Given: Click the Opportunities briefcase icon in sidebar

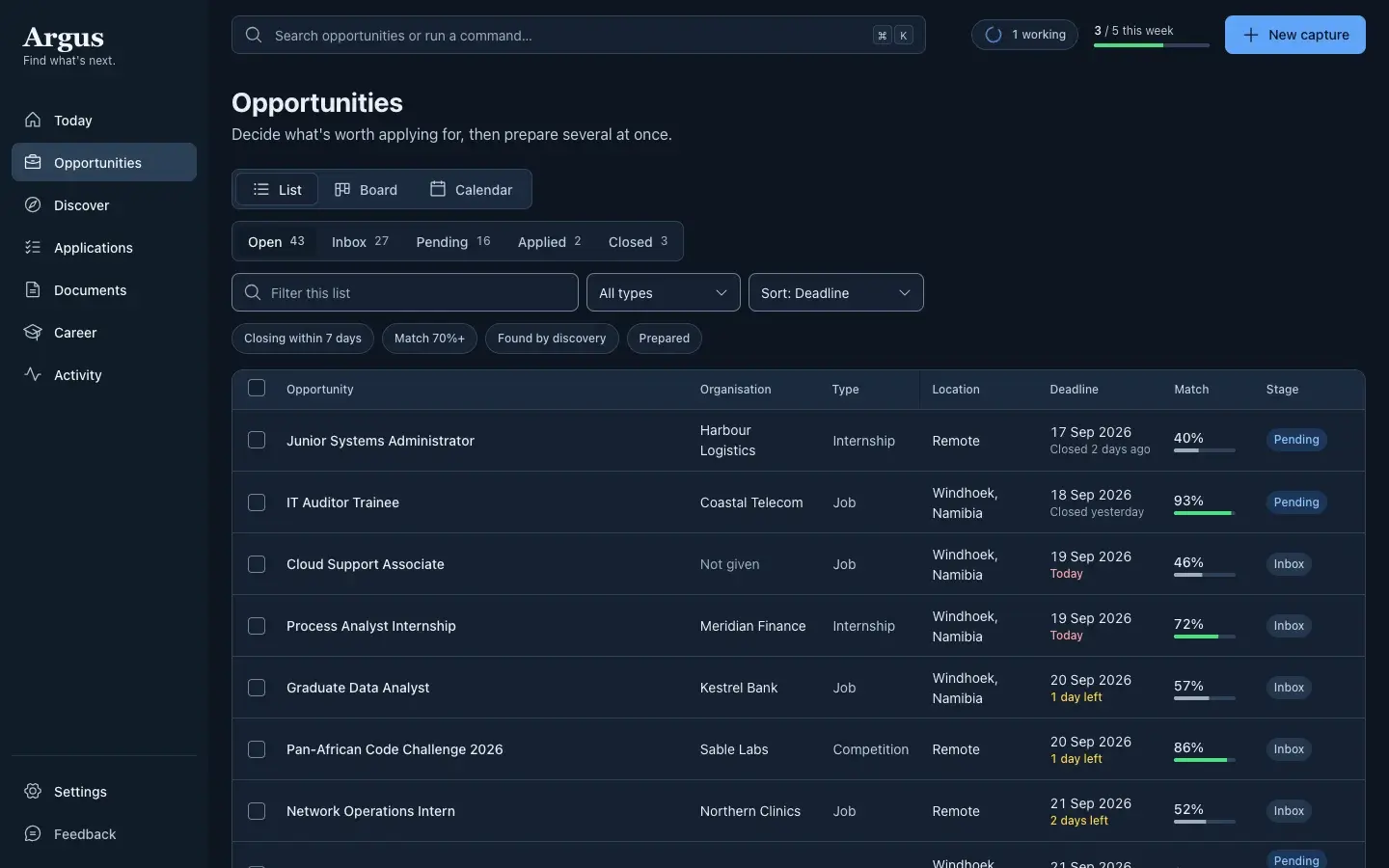Looking at the screenshot, I should click(x=33, y=162).
